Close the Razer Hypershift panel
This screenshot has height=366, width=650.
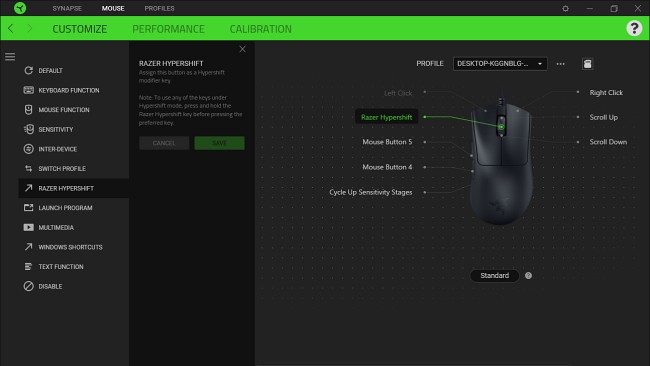(243, 49)
